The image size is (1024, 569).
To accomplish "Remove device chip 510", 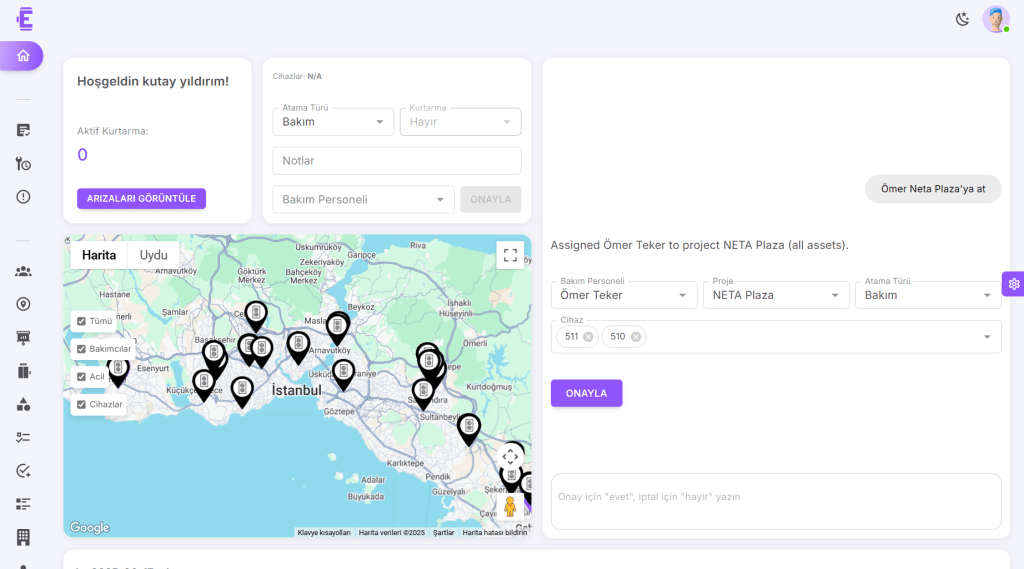I will click(x=635, y=336).
